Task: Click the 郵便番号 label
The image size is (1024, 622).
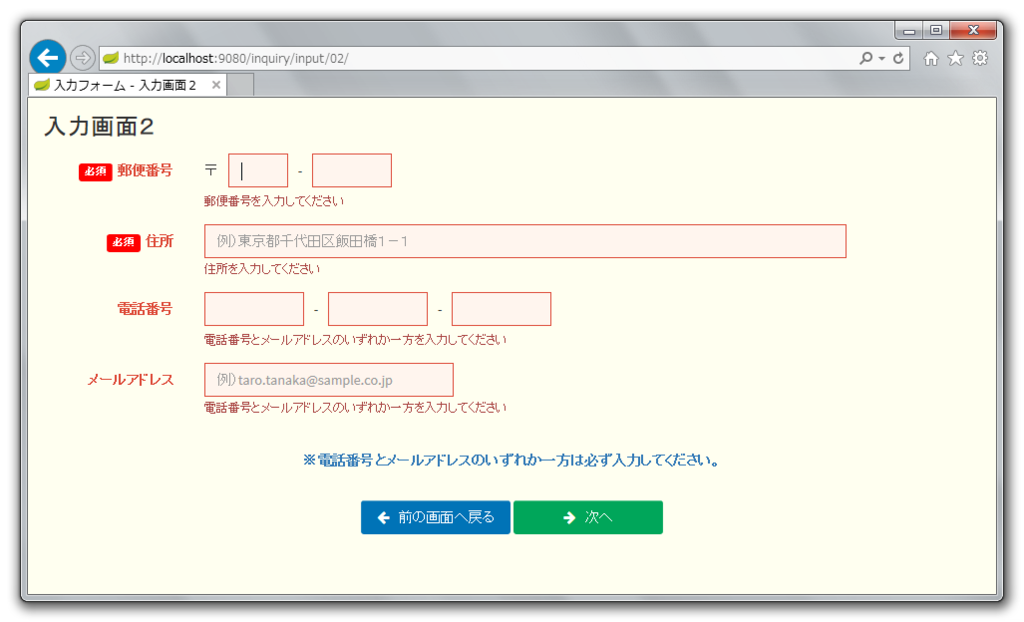Action: click(145, 171)
